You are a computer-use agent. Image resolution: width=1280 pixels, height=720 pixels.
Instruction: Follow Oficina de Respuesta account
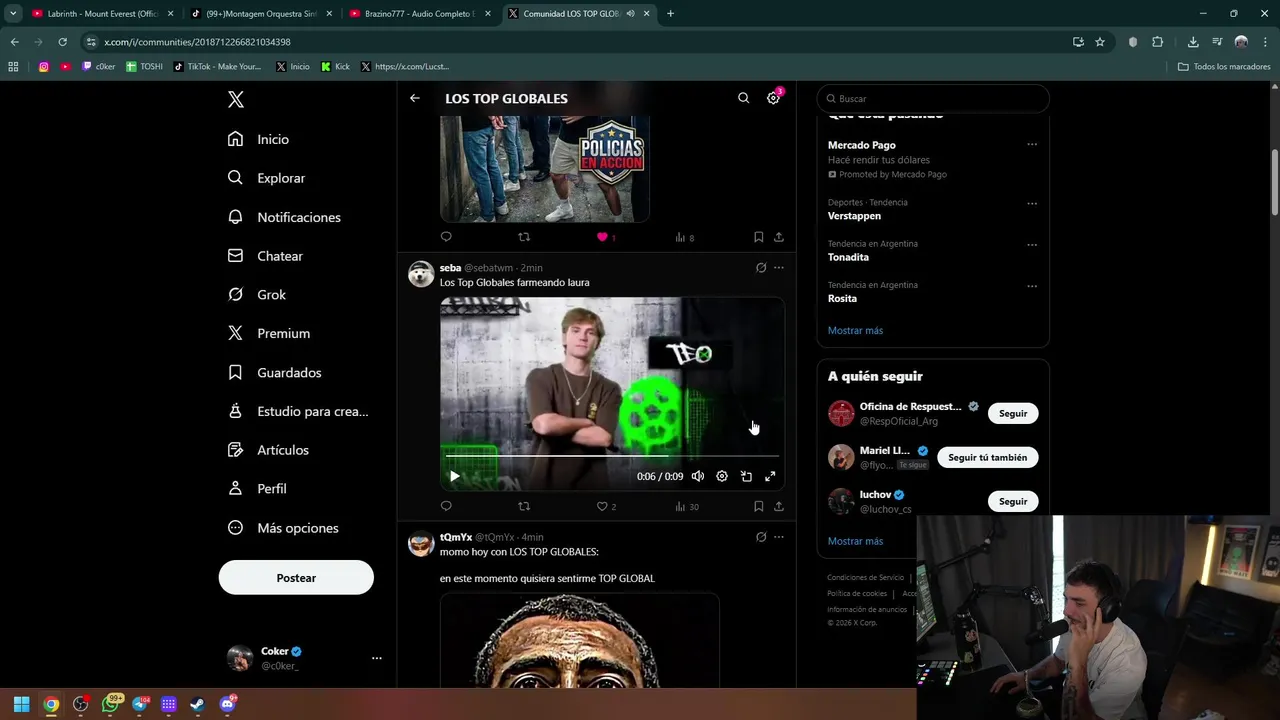(x=1013, y=413)
